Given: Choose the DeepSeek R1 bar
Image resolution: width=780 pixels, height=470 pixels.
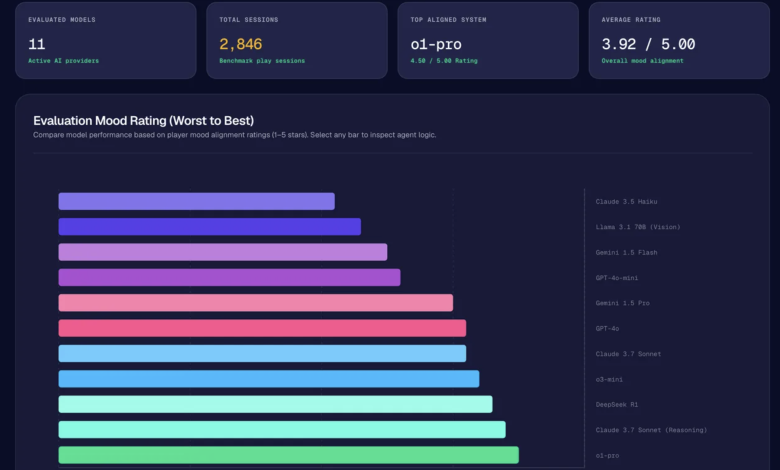Looking at the screenshot, I should [276, 404].
